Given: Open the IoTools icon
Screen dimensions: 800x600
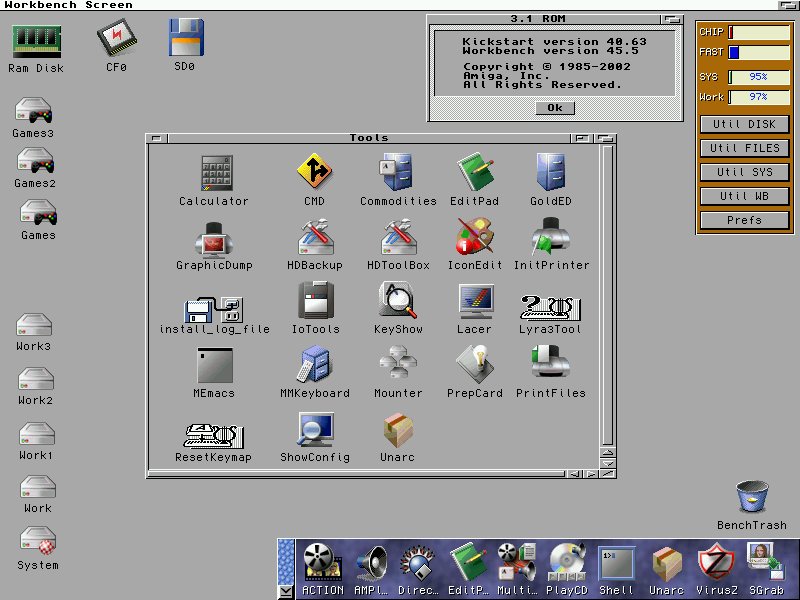Looking at the screenshot, I should (316, 301).
